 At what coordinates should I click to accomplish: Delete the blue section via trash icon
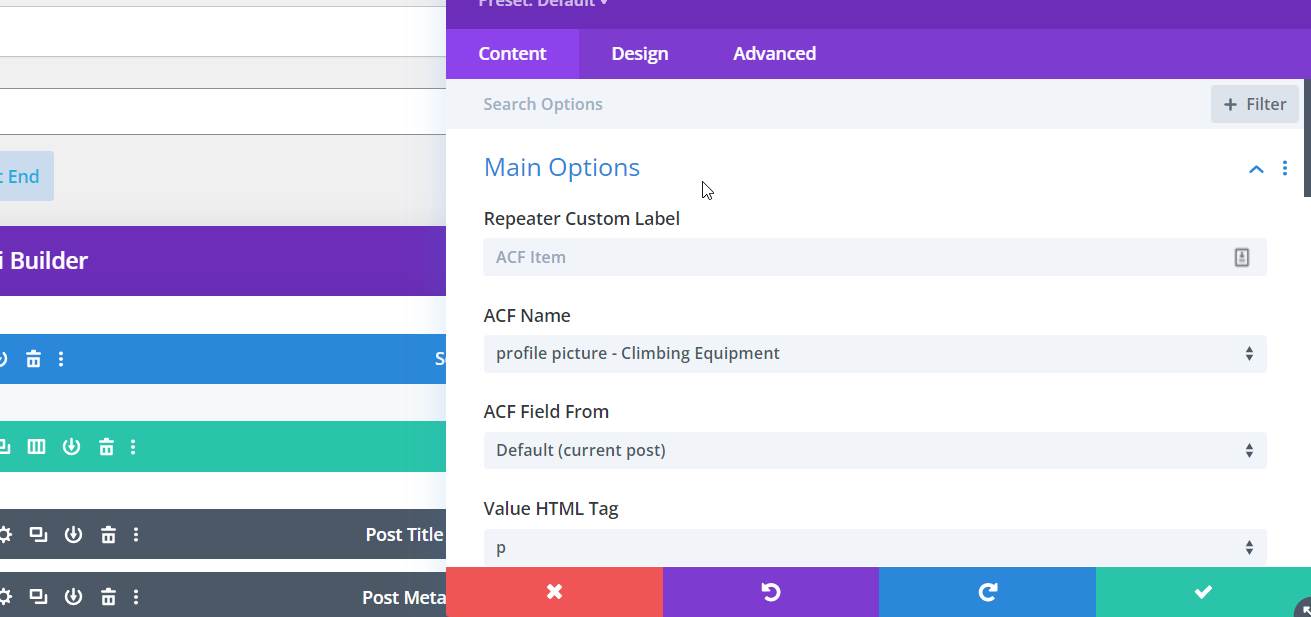click(33, 359)
